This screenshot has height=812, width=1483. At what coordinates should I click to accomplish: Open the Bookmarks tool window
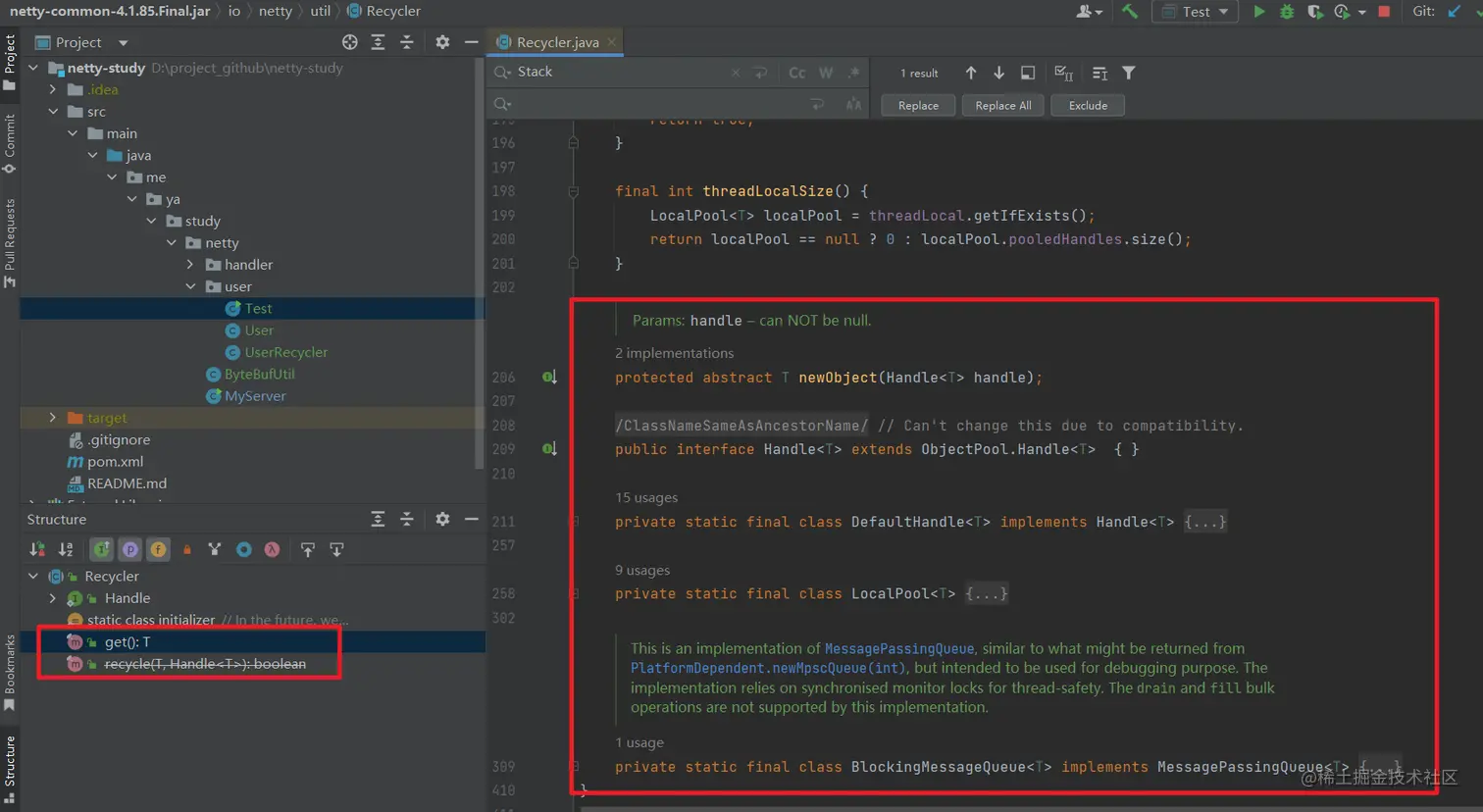coord(10,673)
